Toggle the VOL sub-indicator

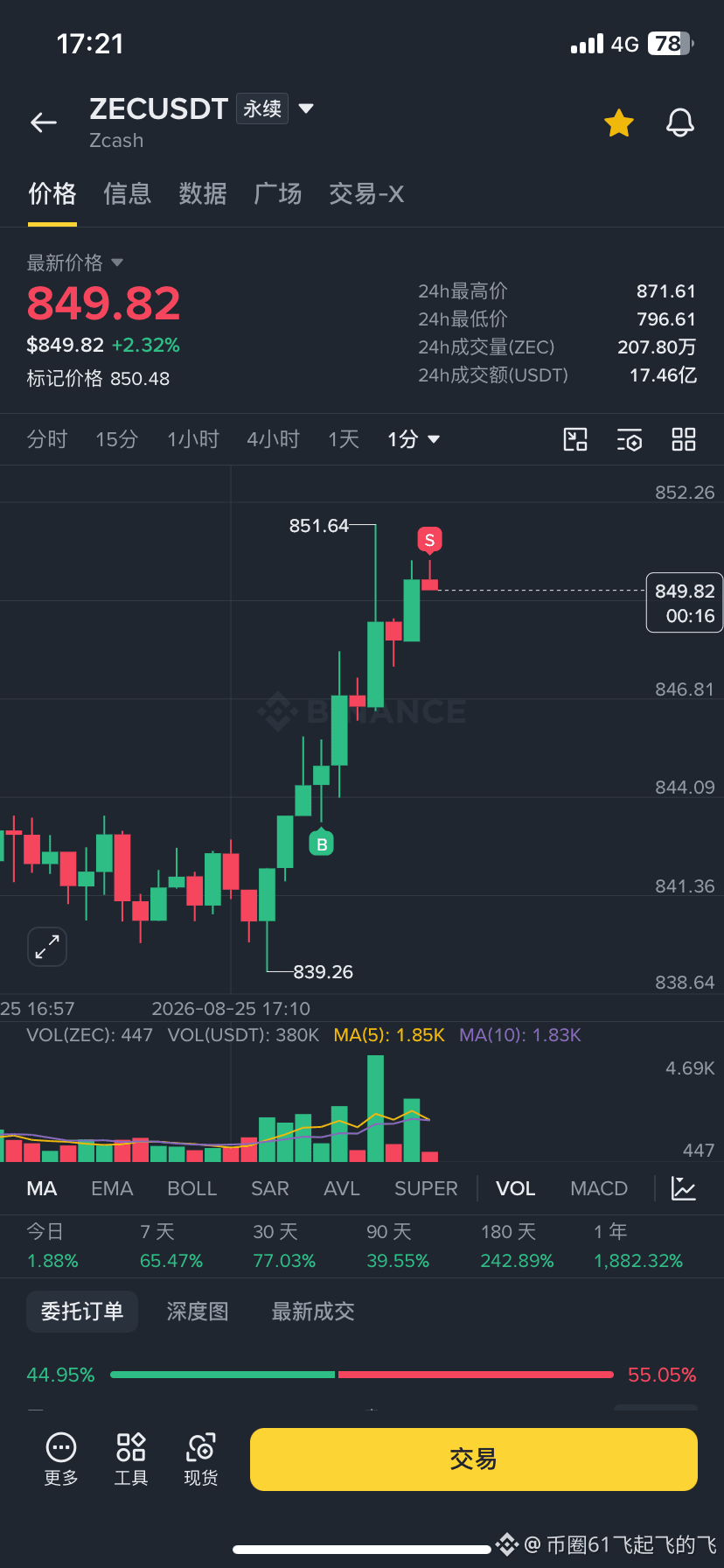pyautogui.click(x=515, y=1188)
